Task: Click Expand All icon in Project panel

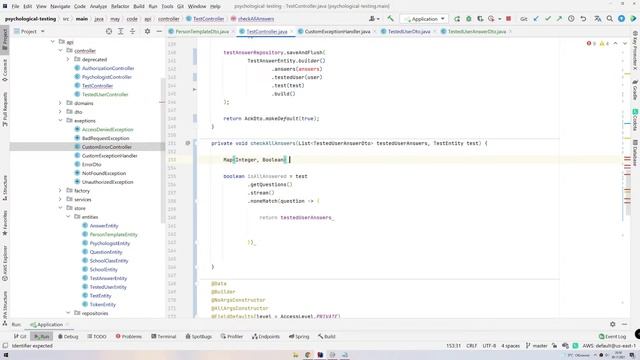Action: click(121, 31)
